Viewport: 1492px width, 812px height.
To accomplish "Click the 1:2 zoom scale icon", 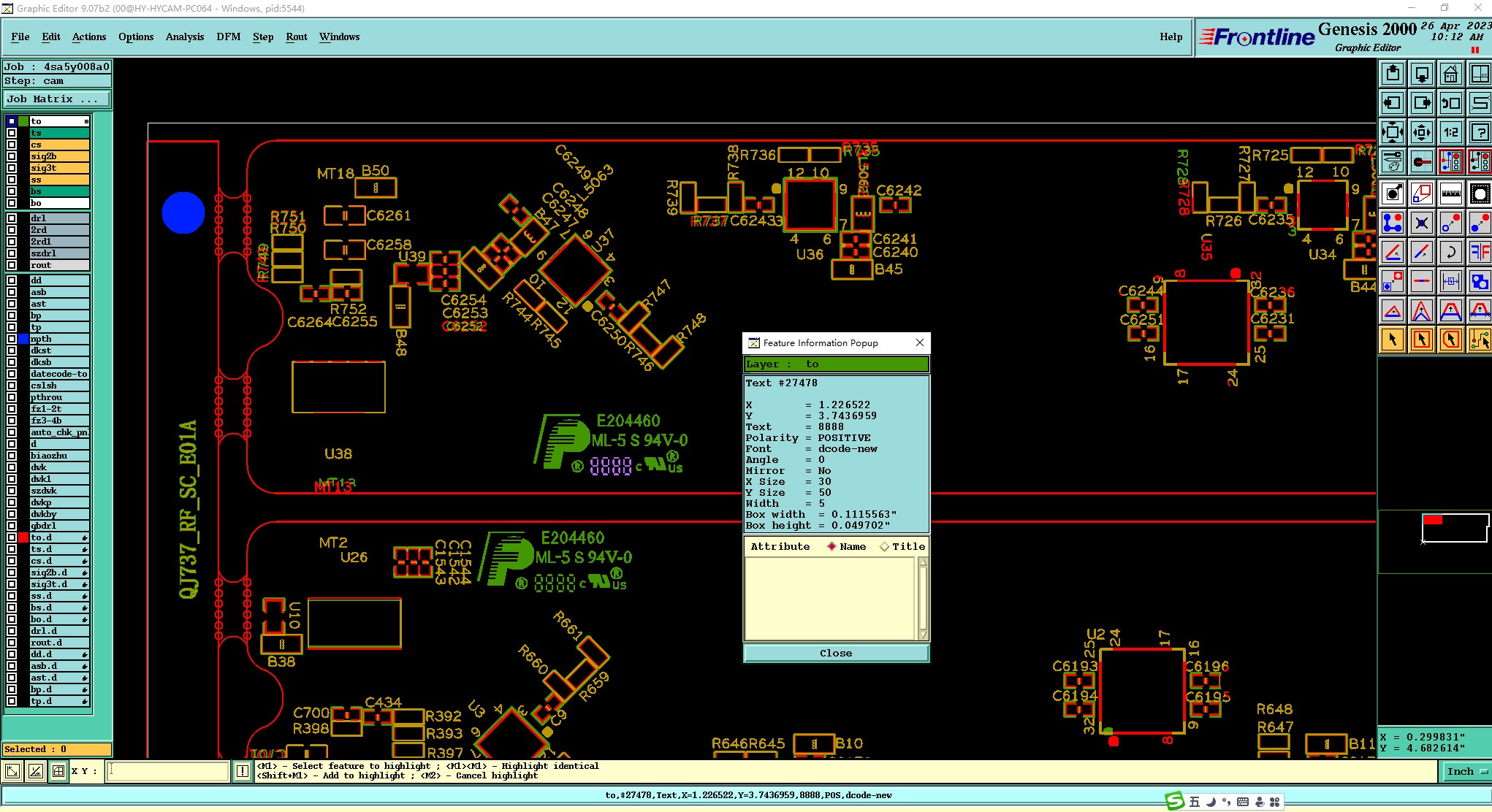I will [x=1450, y=132].
